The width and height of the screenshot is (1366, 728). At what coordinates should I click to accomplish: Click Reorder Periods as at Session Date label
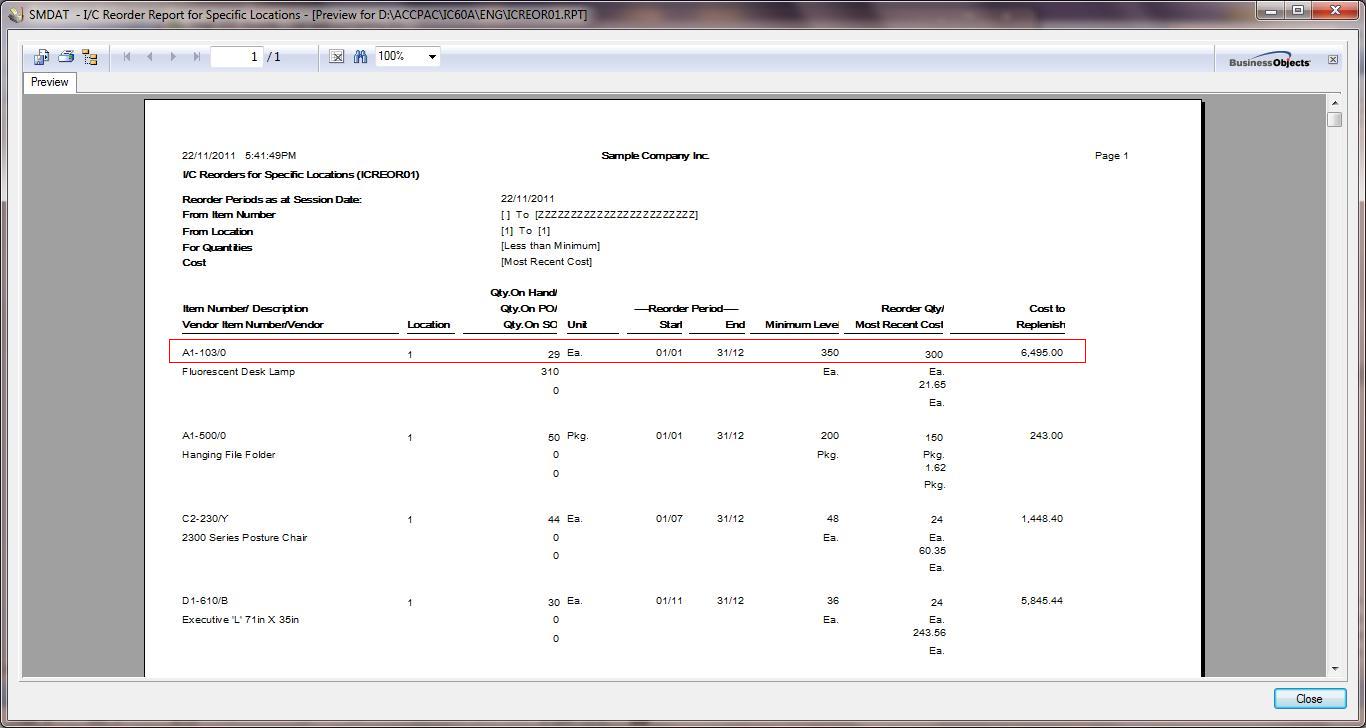pos(271,200)
